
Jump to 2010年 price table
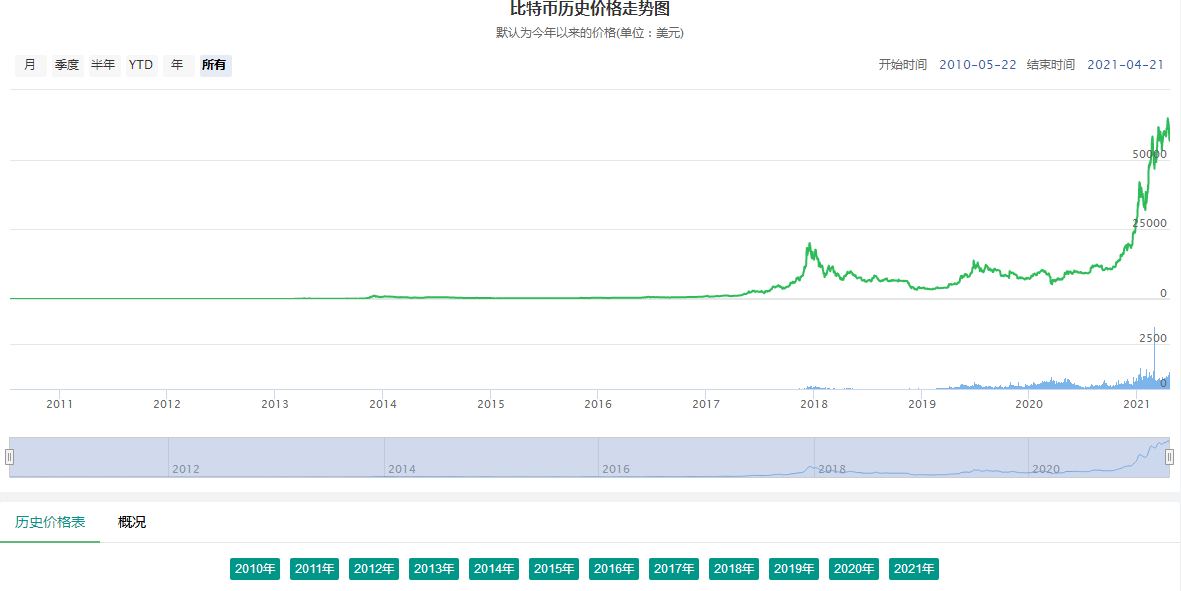[x=255, y=569]
